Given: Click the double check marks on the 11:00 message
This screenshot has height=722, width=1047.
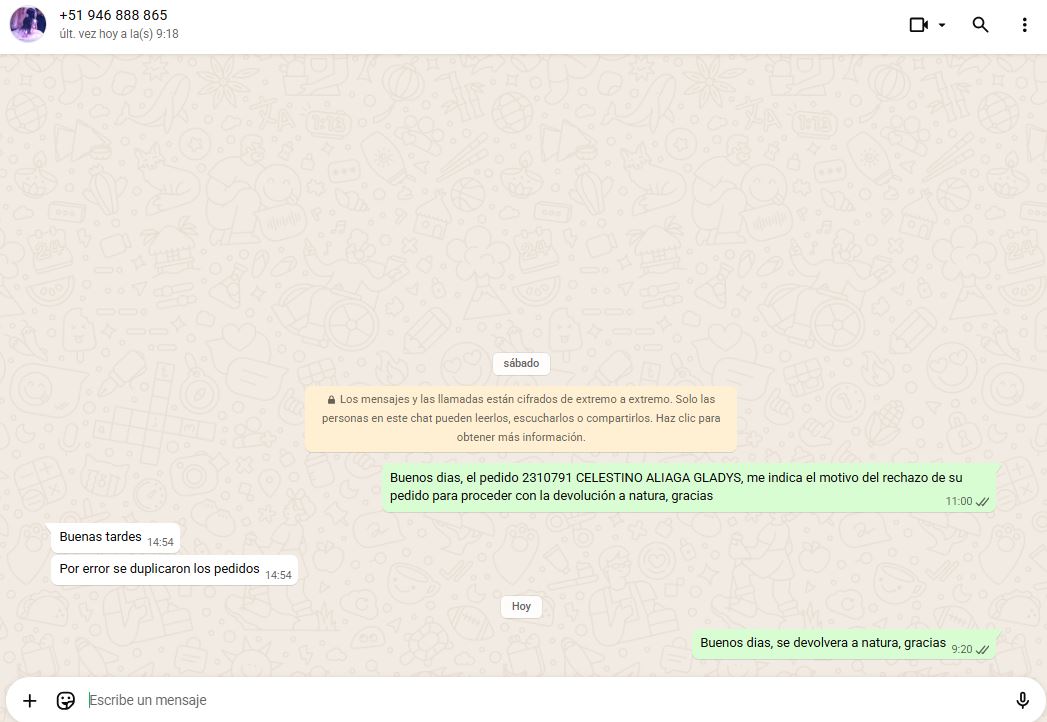Looking at the screenshot, I should tap(982, 501).
